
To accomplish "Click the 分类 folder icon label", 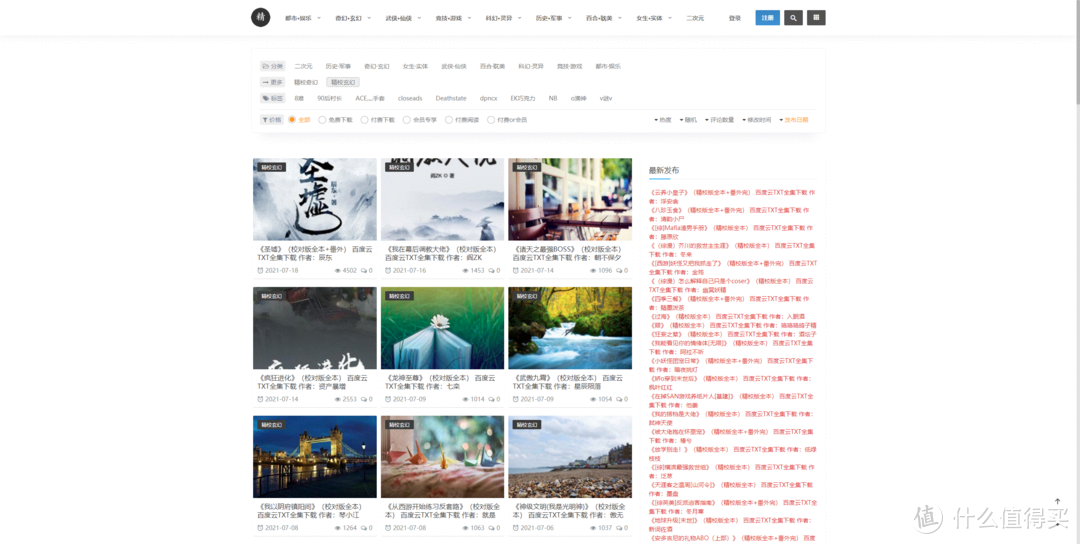I will 273,66.
